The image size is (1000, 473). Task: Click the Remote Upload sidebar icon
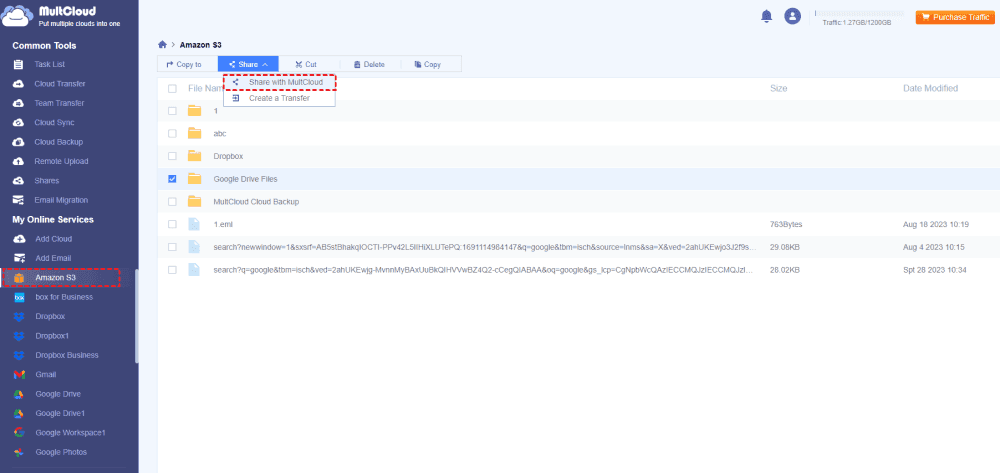coord(19,161)
